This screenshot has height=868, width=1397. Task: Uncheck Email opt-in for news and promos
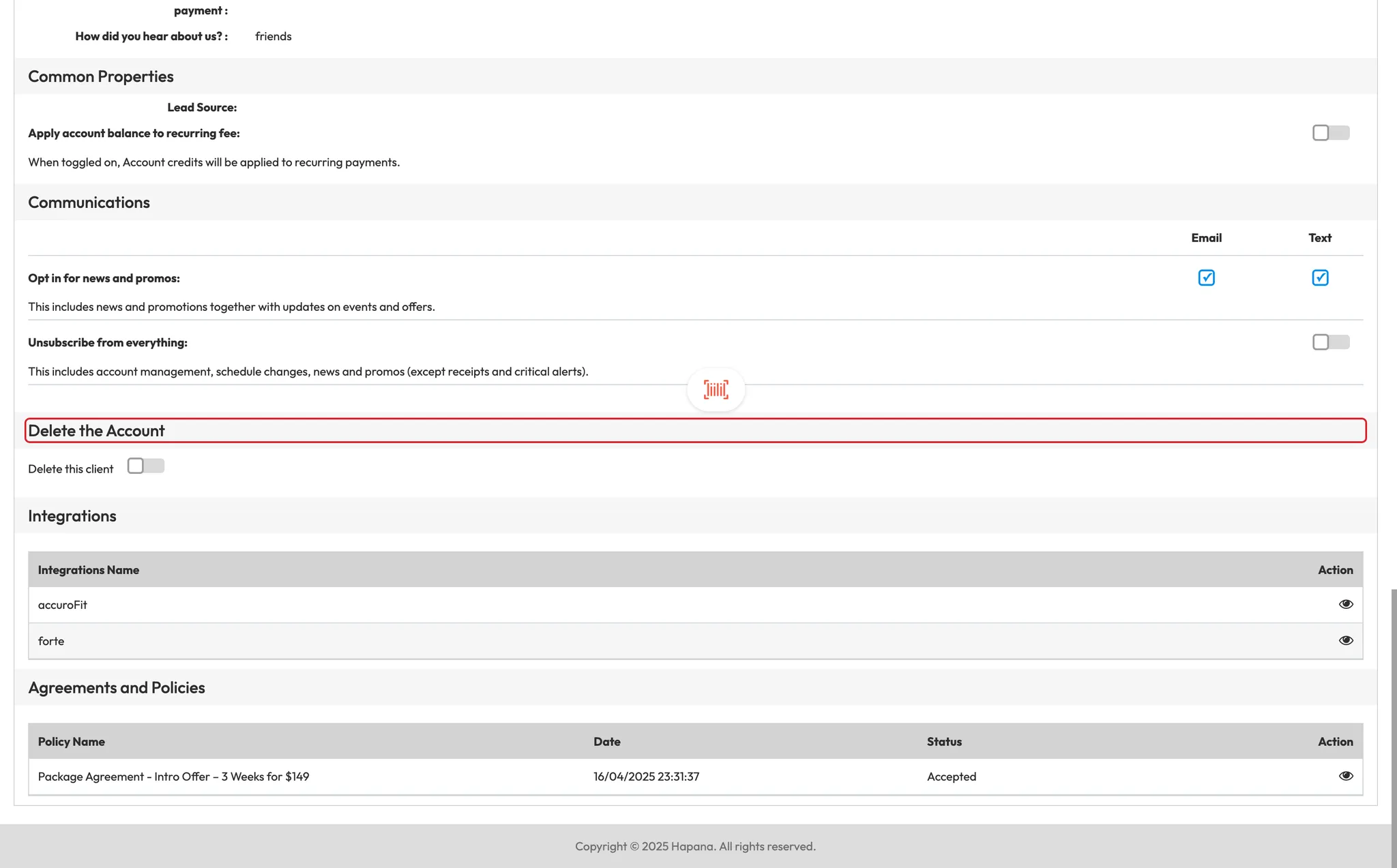(x=1206, y=278)
